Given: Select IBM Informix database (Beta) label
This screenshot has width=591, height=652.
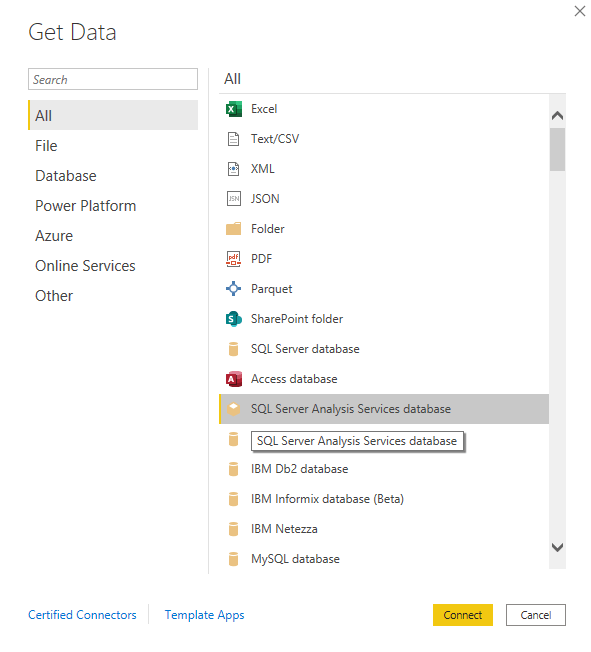Looking at the screenshot, I should 327,499.
